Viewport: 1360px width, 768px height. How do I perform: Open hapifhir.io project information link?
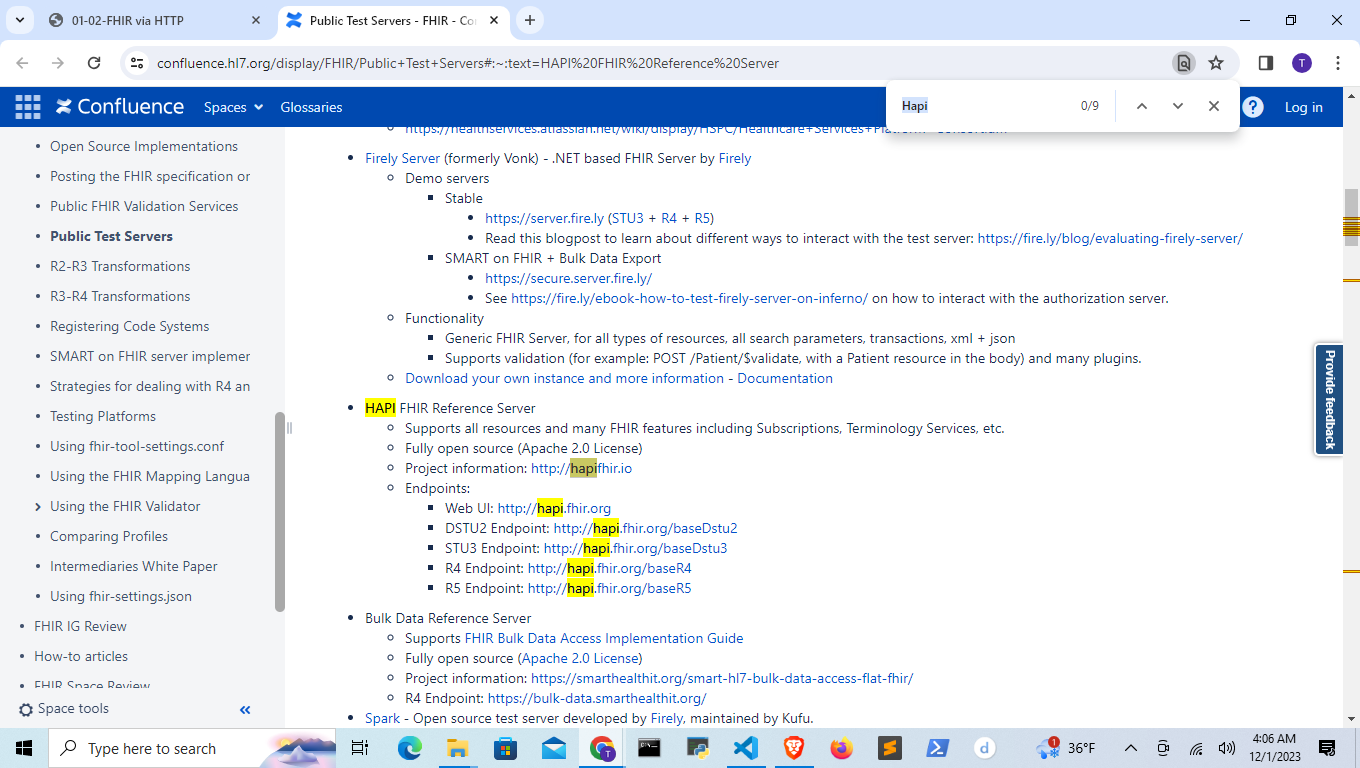[x=581, y=468]
